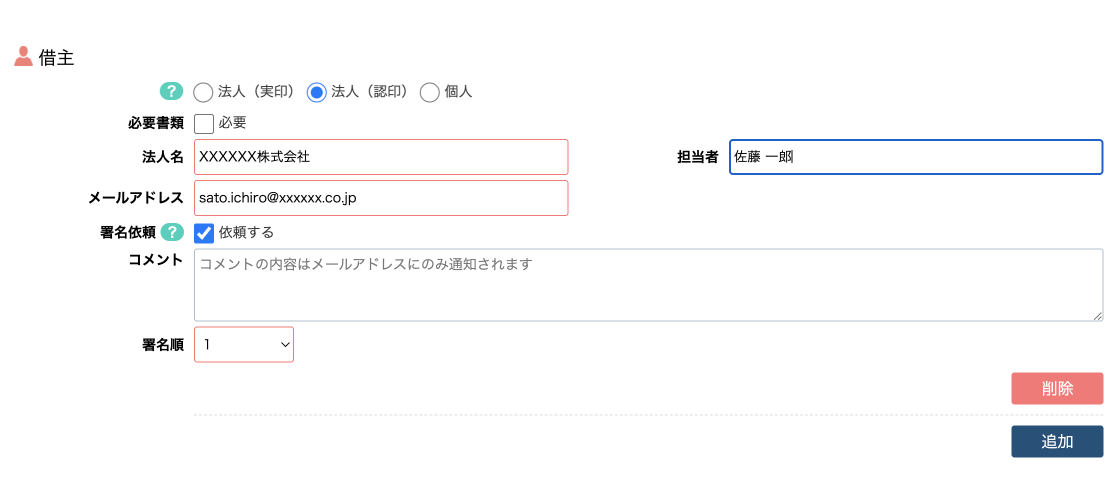The width and height of the screenshot is (1117, 503).
Task: Click the 個人 radio label text
Action: point(458,92)
